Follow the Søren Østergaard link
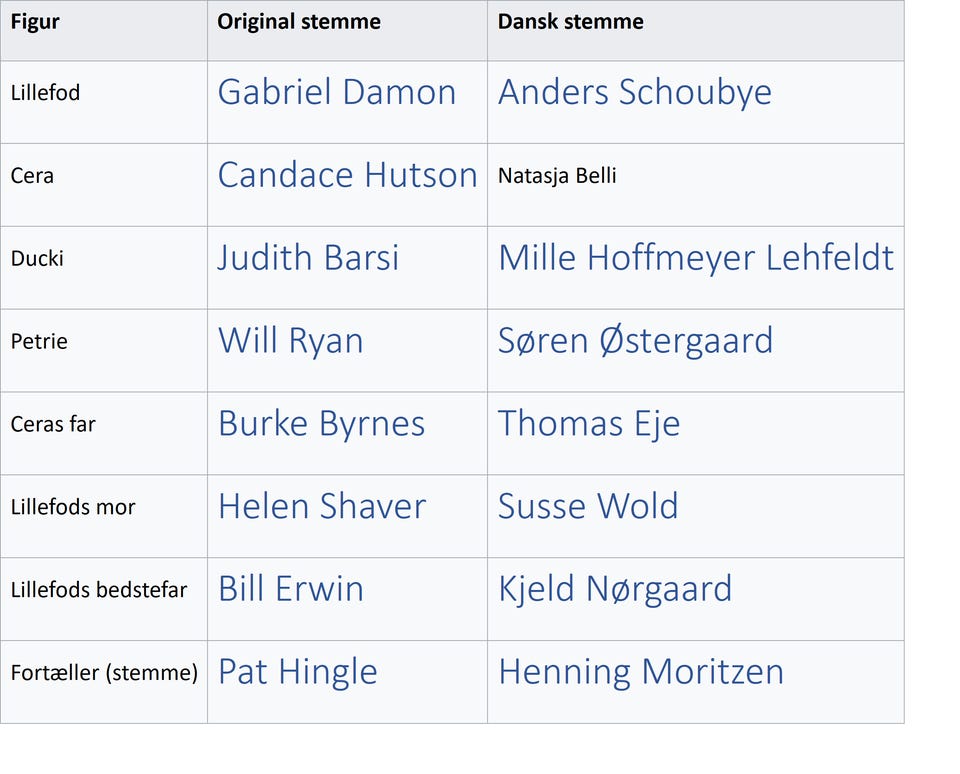This screenshot has width=960, height=774. click(635, 342)
